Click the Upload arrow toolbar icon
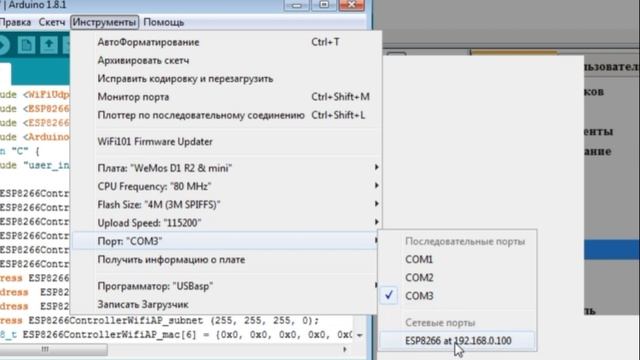 coord(3,44)
